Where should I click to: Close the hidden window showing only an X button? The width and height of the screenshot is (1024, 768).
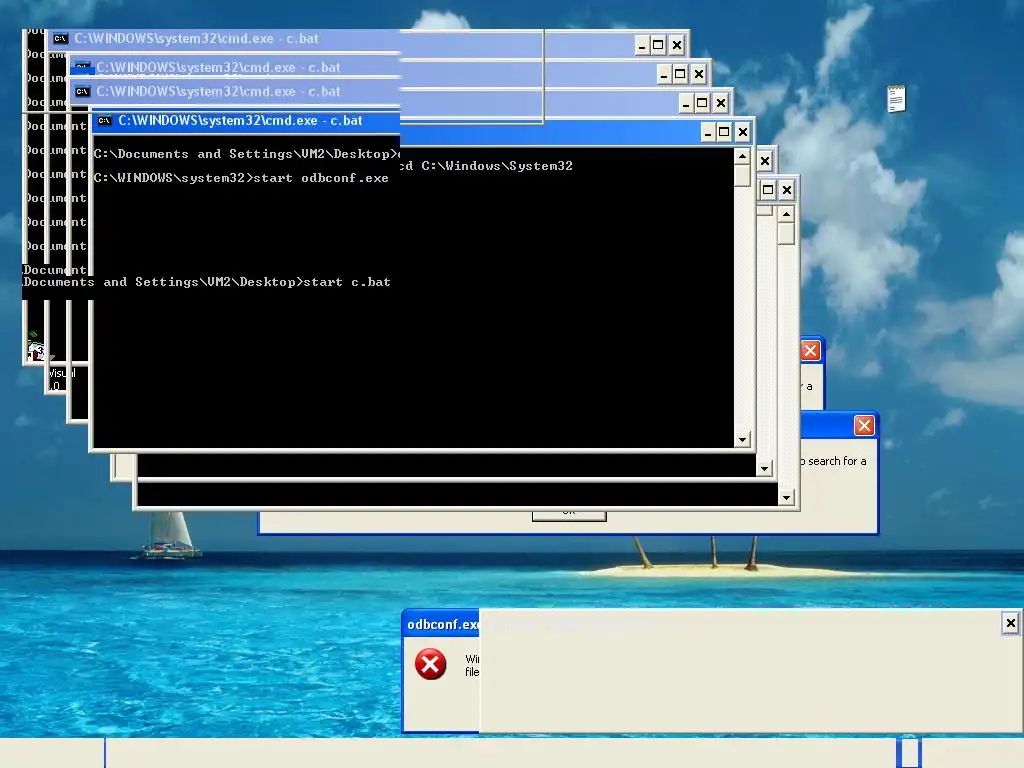tap(765, 161)
